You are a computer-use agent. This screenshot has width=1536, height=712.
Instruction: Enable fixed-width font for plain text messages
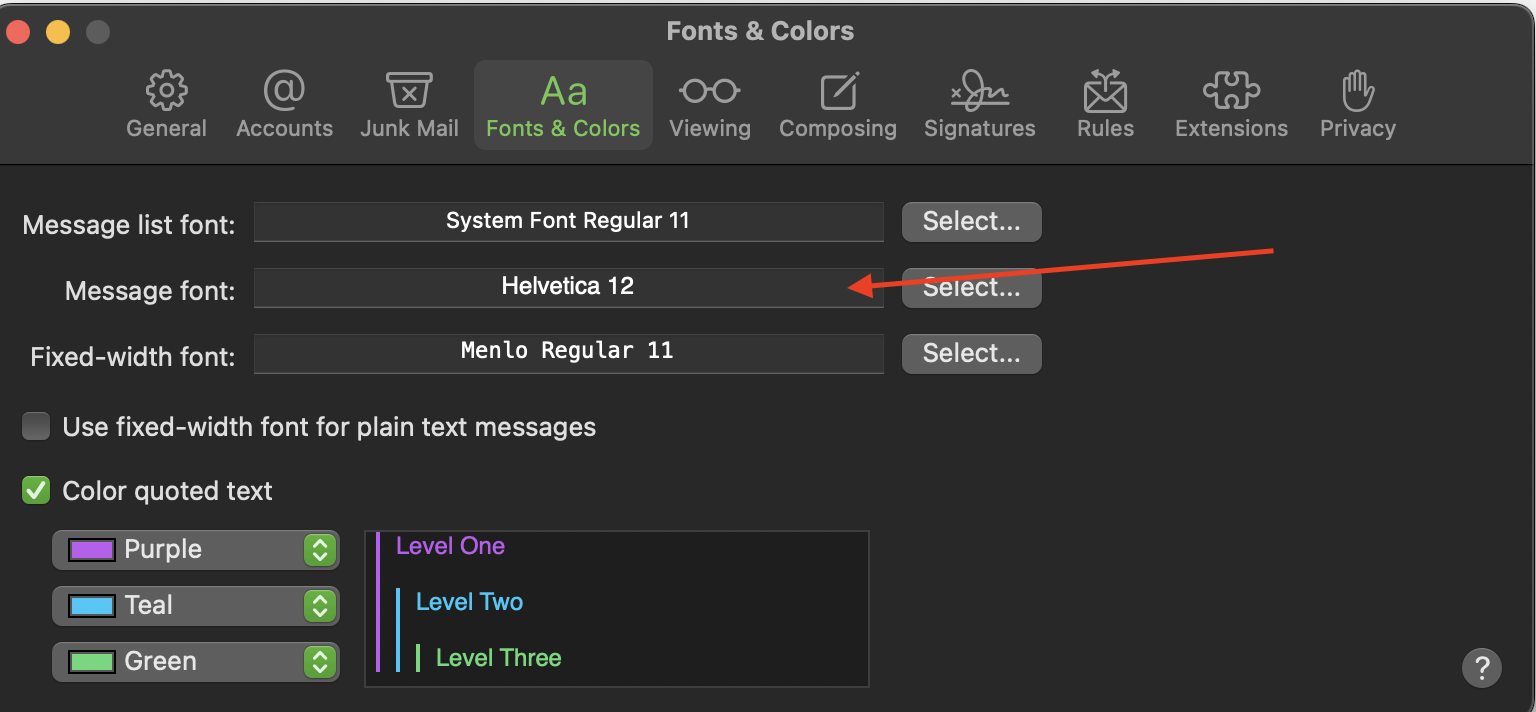pyautogui.click(x=36, y=427)
